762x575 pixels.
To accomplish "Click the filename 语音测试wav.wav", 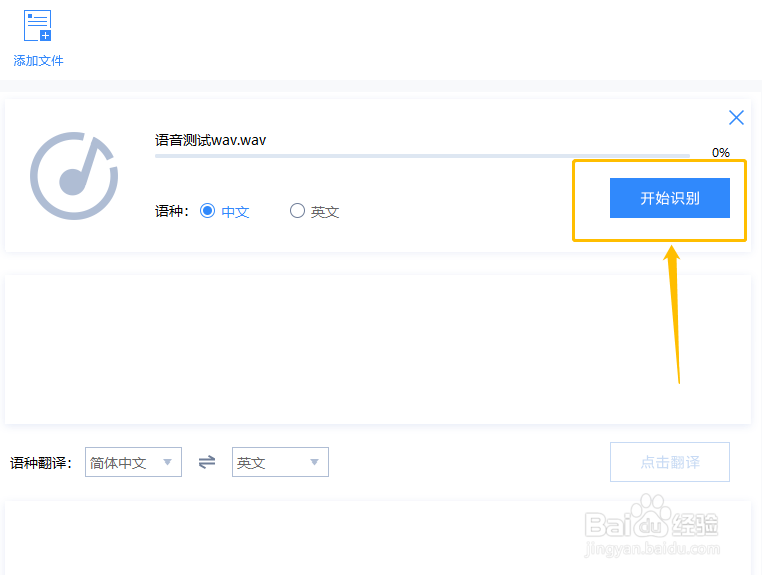I will click(210, 140).
